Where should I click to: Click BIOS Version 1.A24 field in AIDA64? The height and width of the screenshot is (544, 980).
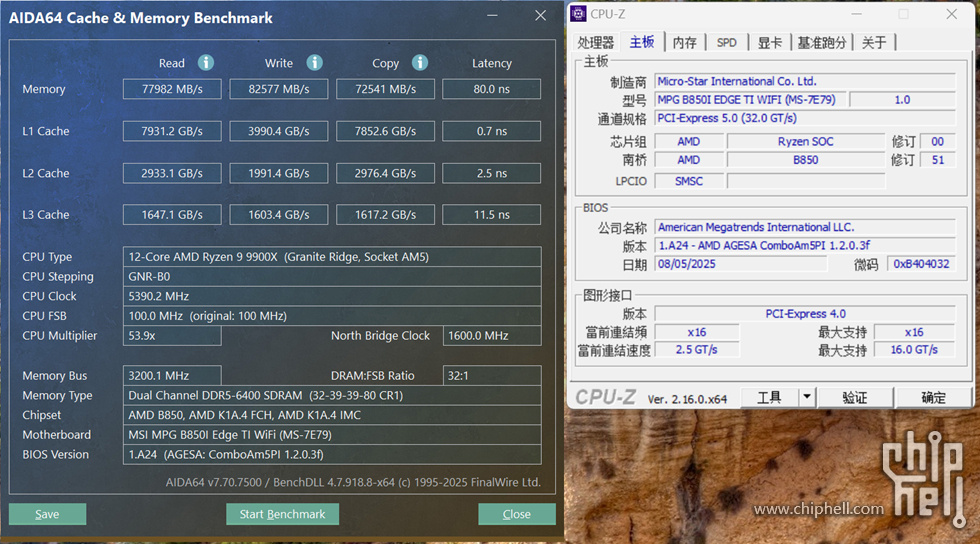pyautogui.click(x=332, y=455)
